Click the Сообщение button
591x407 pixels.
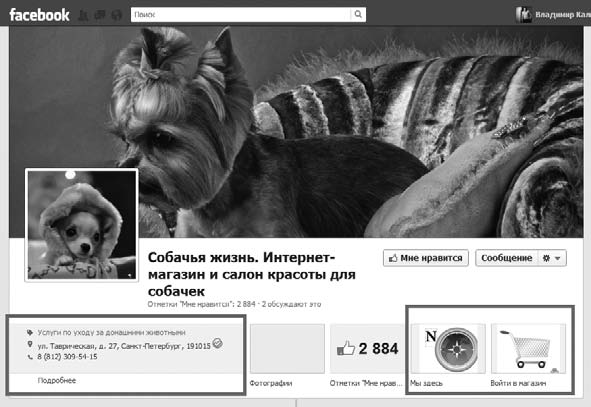(507, 258)
